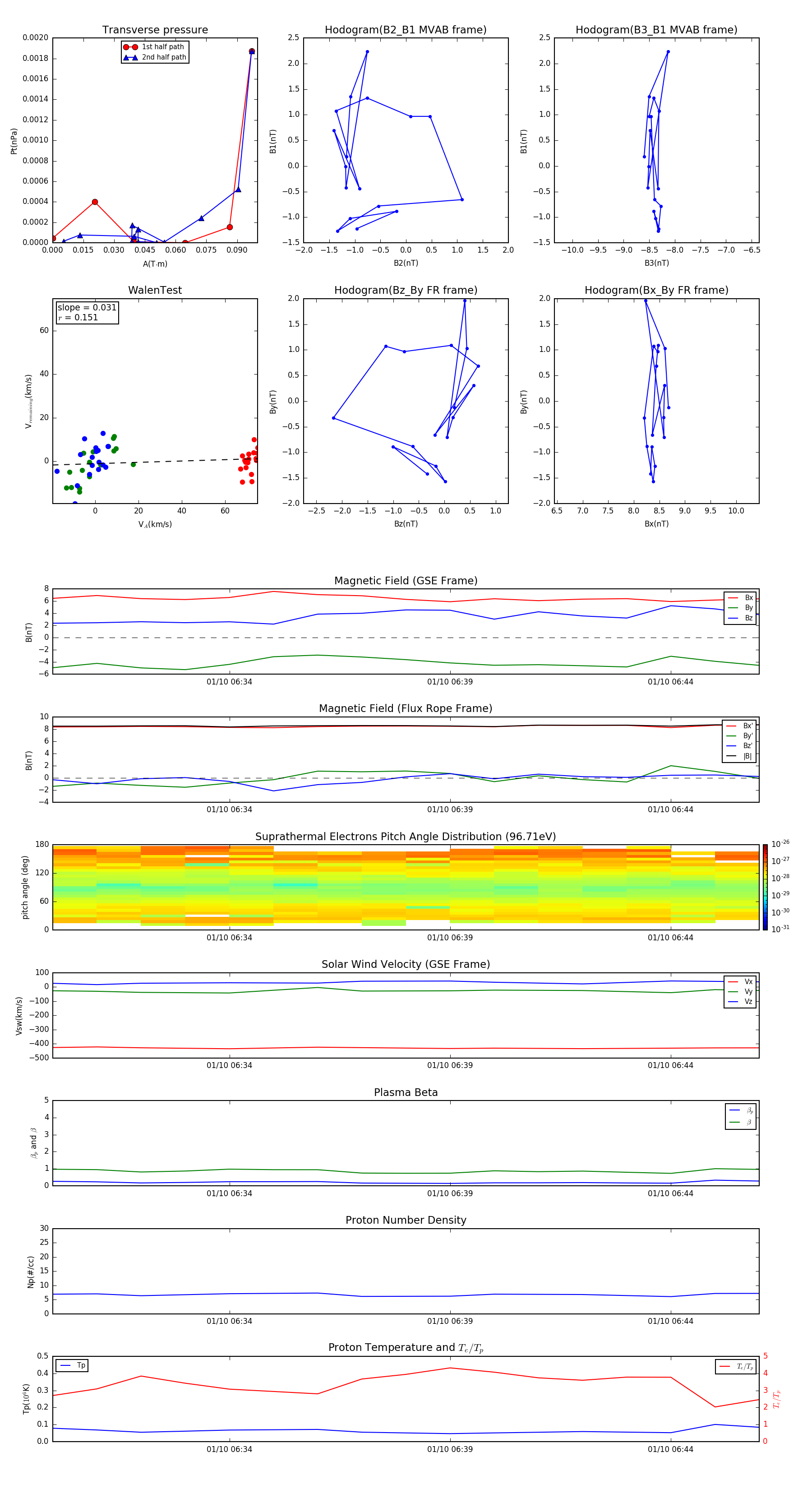
Task: Click the 'pitch angle (deg)' axis label
Action: coord(25,887)
